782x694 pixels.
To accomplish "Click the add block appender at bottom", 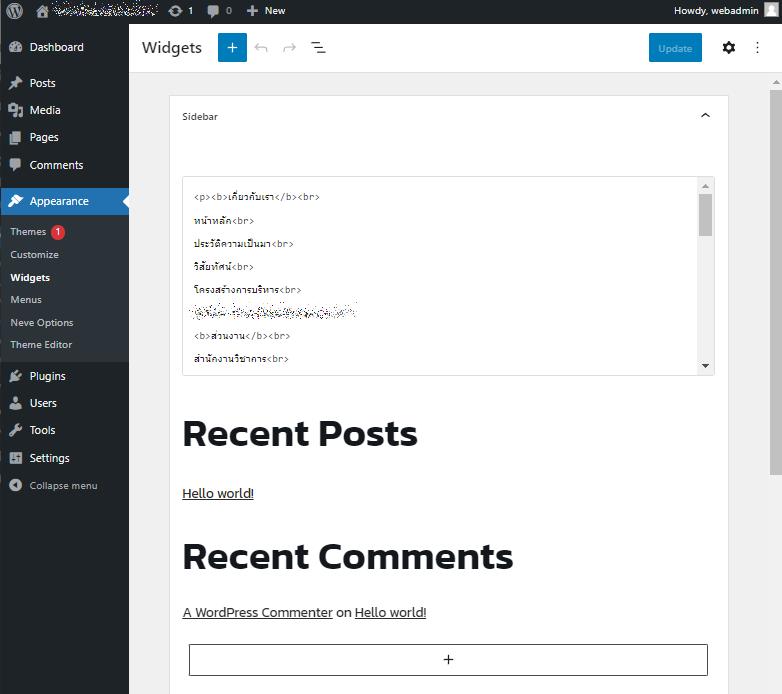I will pos(448,660).
